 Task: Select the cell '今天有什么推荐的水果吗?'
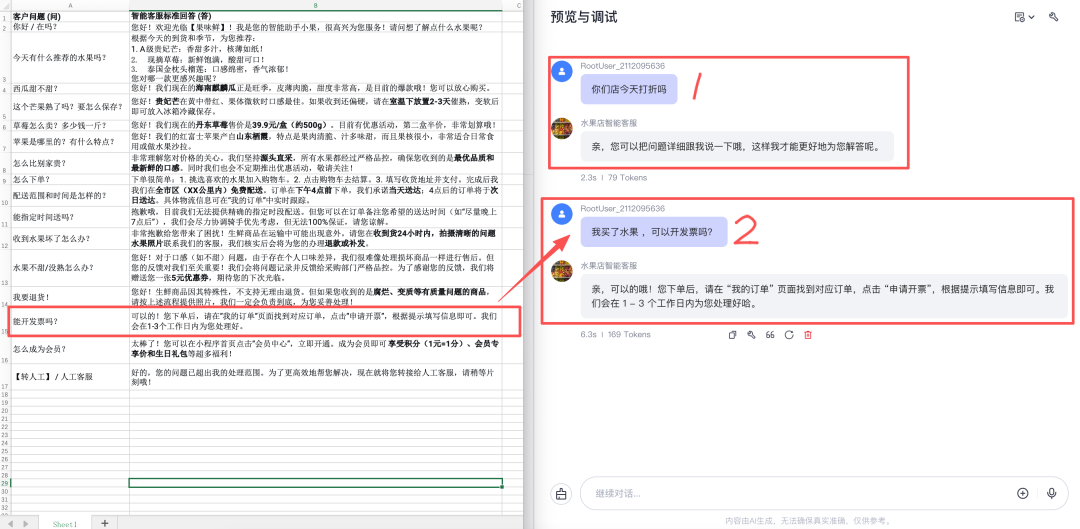pyautogui.click(x=70, y=58)
